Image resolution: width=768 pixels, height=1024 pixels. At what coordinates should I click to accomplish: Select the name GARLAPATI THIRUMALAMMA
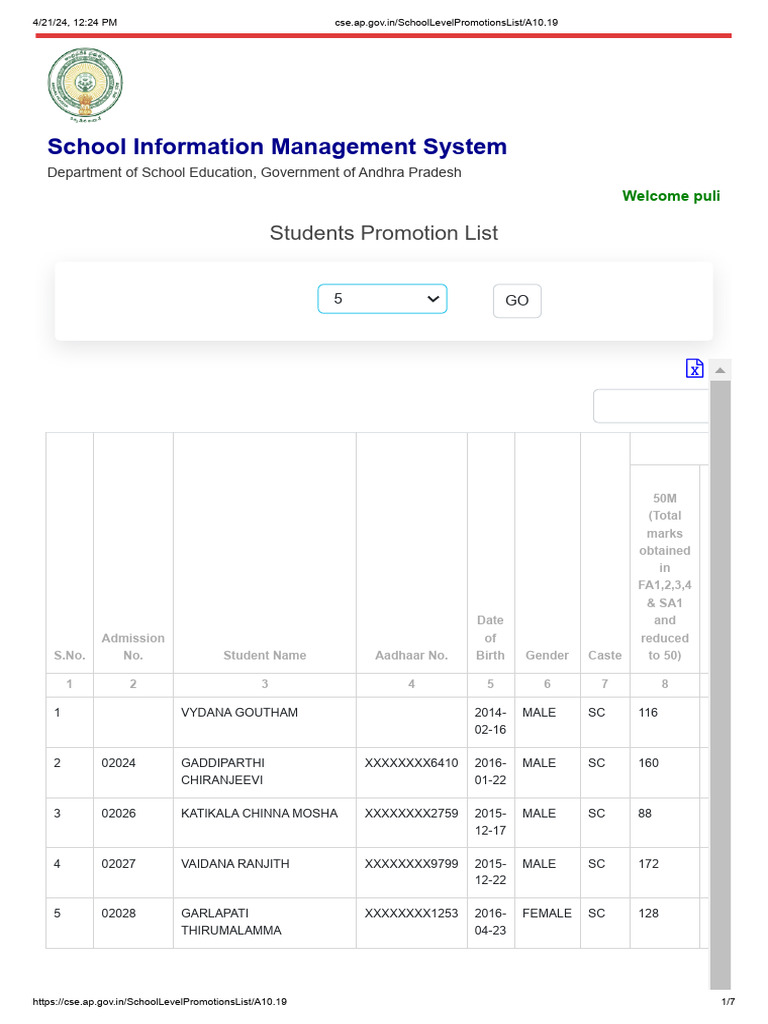231,921
